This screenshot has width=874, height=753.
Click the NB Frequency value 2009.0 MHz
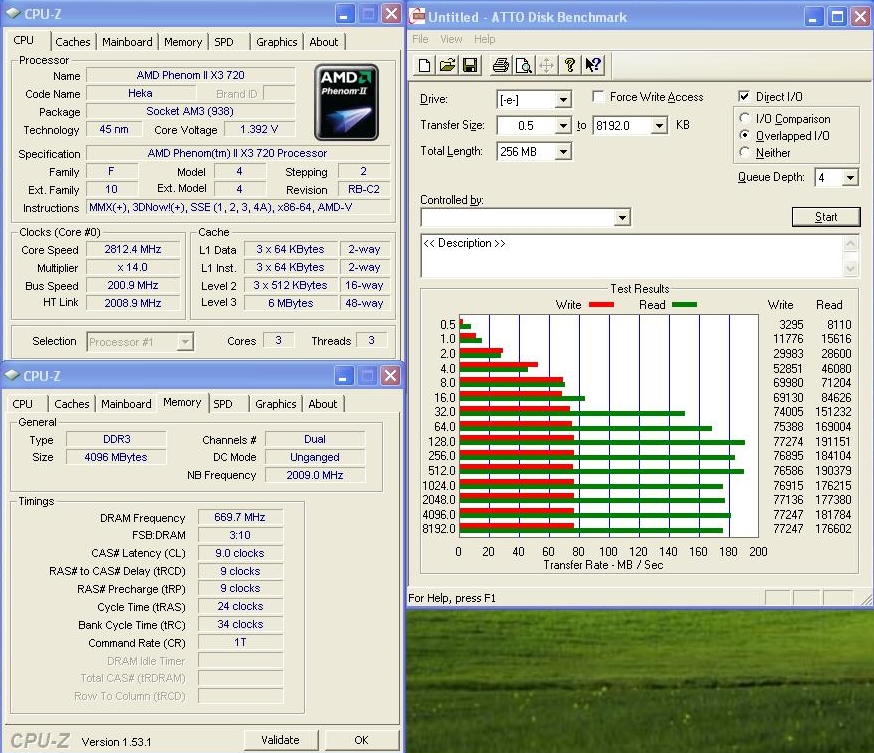(315, 475)
